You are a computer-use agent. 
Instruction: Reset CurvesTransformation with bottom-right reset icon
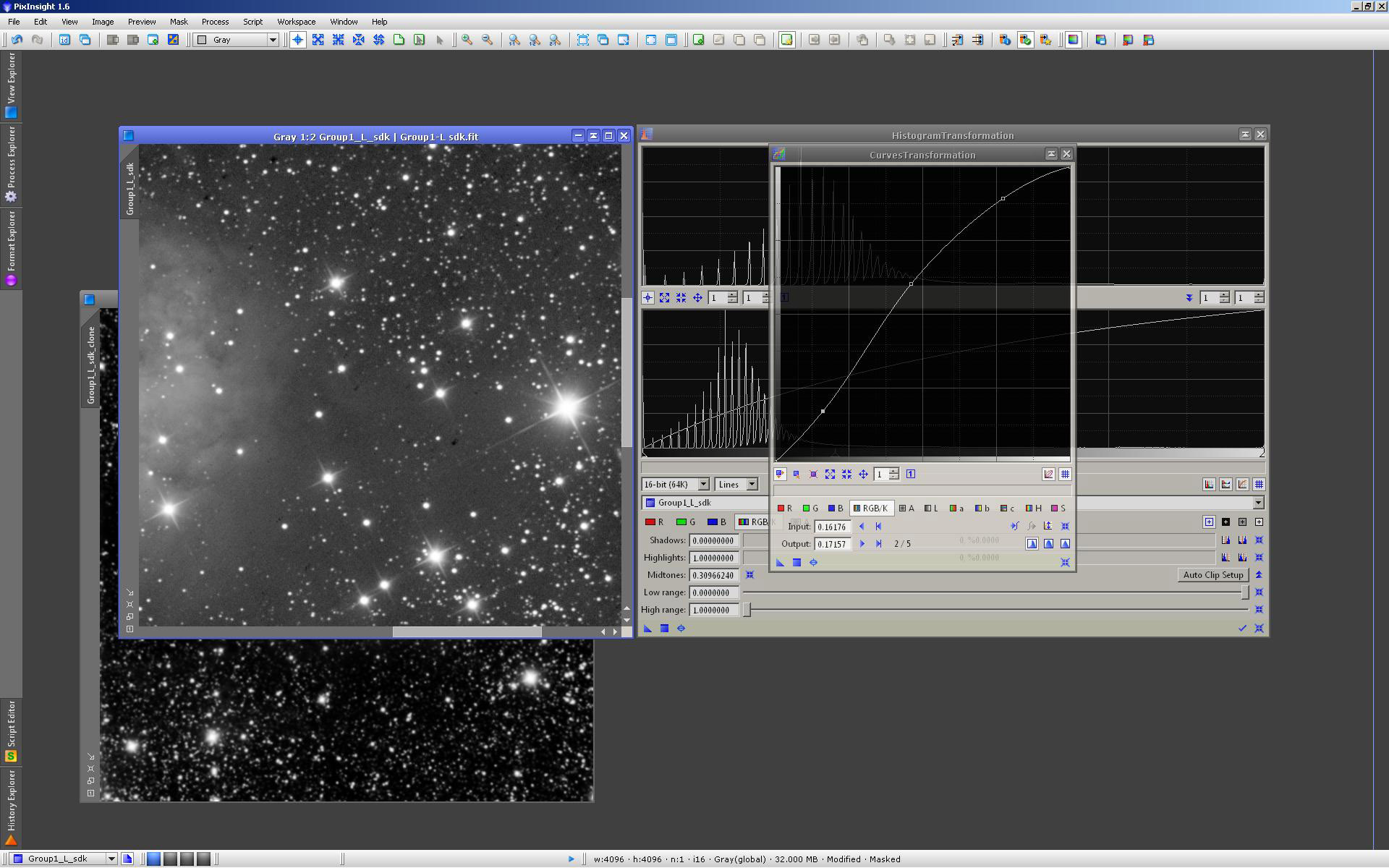coord(1065,563)
